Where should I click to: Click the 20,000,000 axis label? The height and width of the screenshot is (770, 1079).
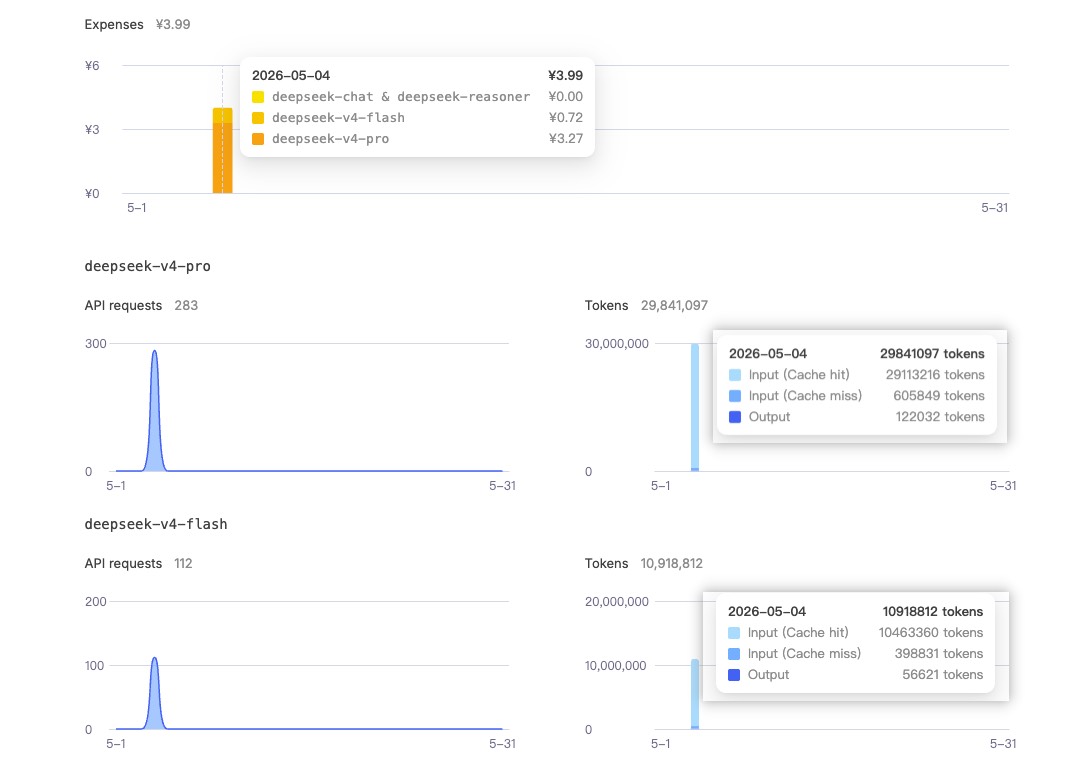(617, 601)
